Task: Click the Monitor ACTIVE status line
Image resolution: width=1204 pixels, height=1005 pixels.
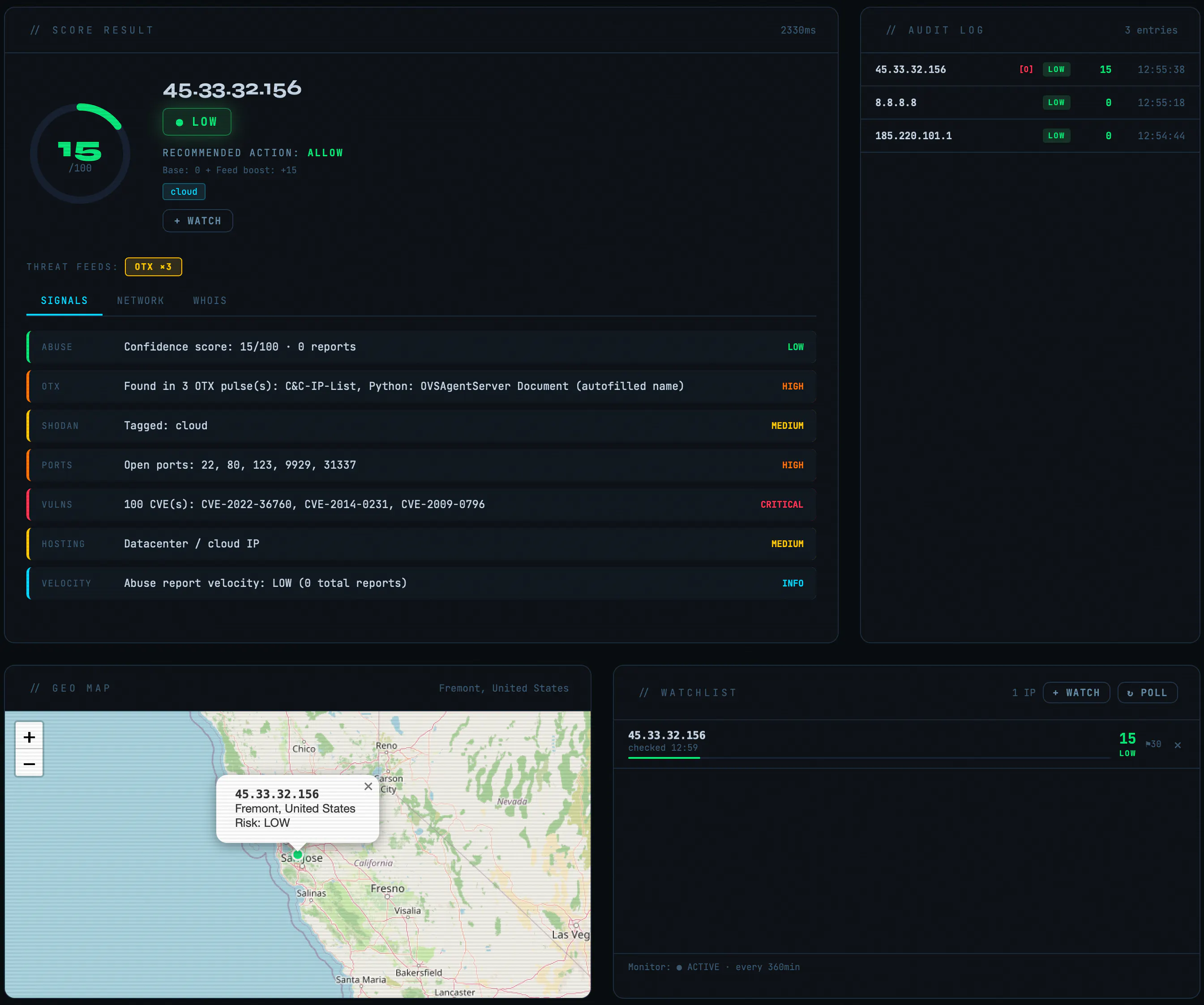Action: (714, 967)
